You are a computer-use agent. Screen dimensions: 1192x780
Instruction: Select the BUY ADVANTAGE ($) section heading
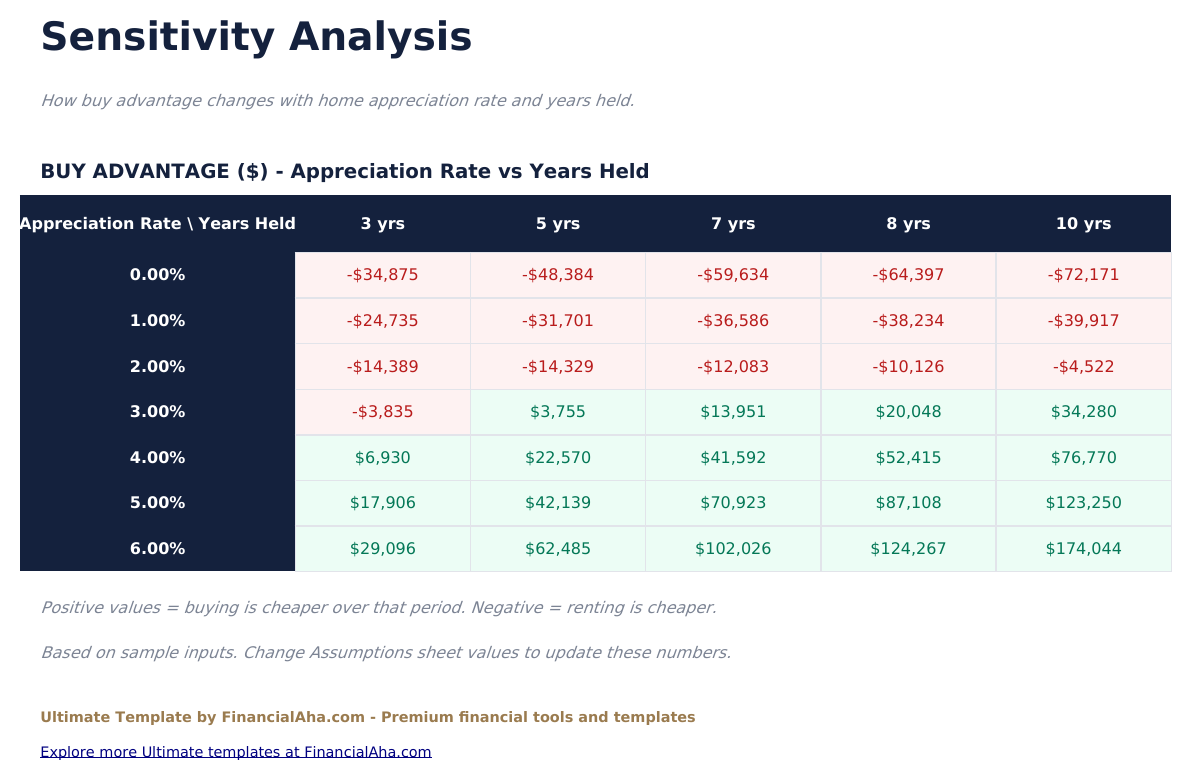(344, 172)
